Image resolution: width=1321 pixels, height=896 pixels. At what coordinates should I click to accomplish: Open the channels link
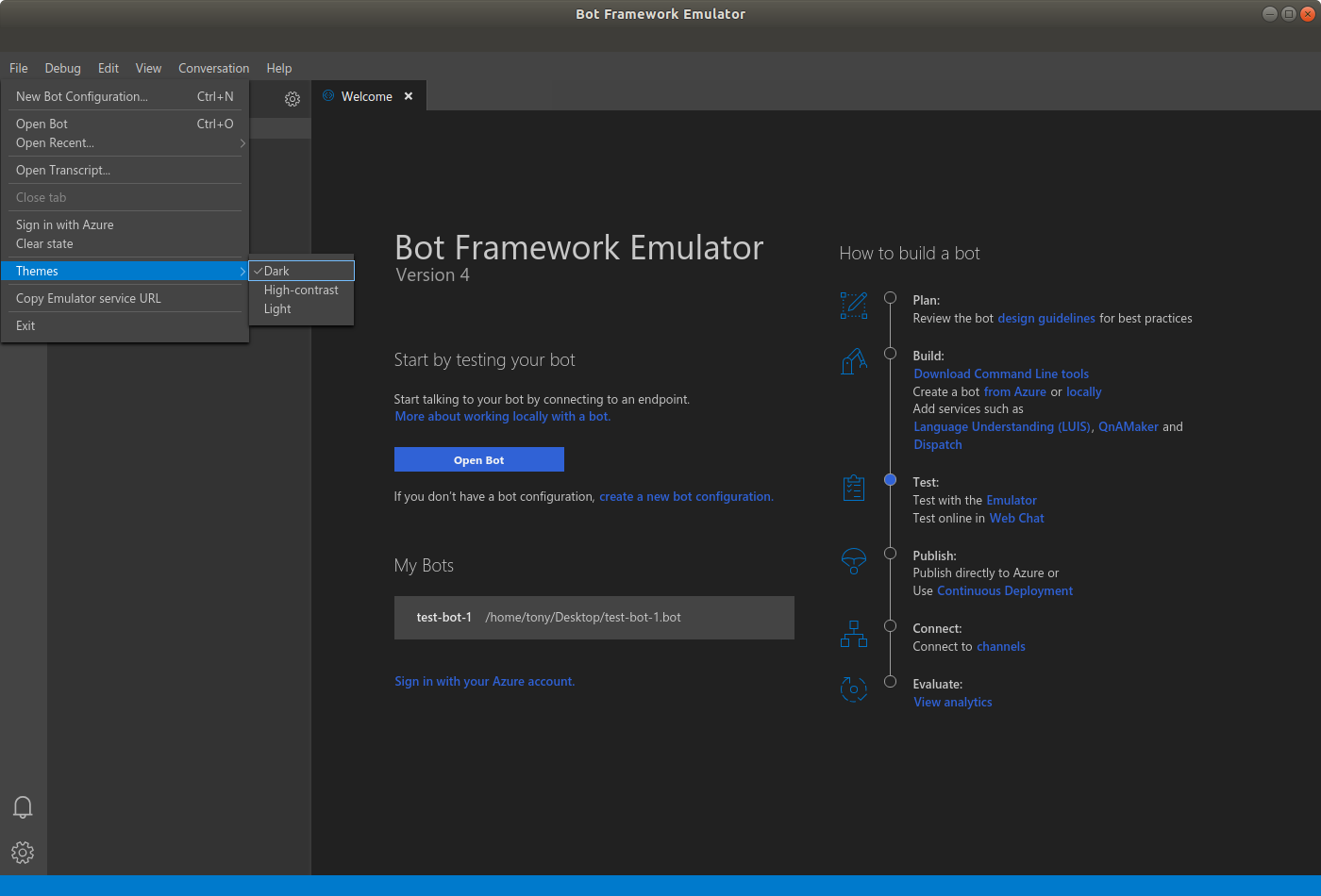tap(1001, 646)
